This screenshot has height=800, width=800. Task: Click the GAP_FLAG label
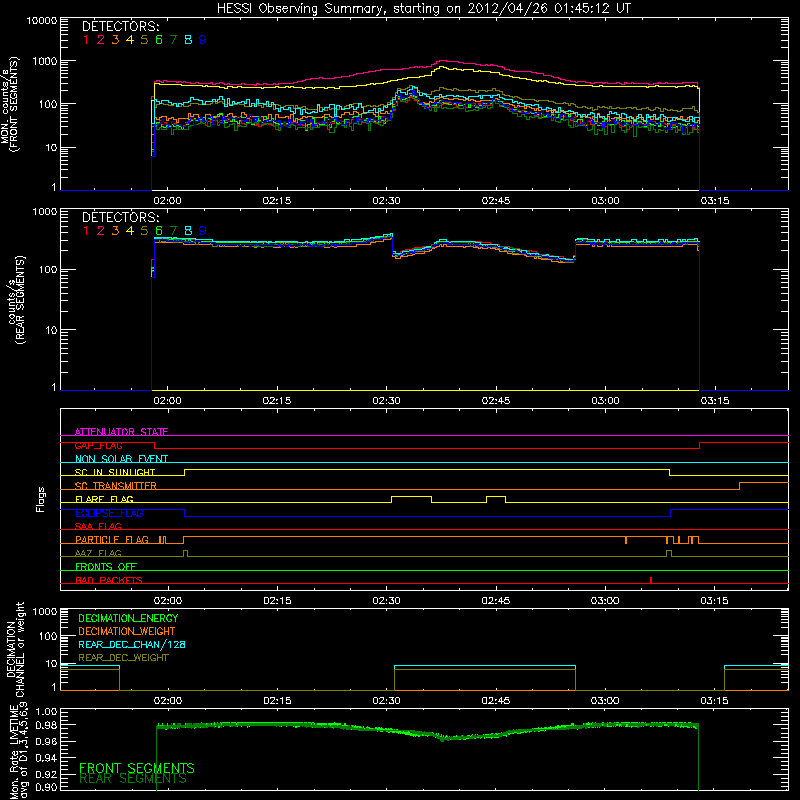point(98,445)
